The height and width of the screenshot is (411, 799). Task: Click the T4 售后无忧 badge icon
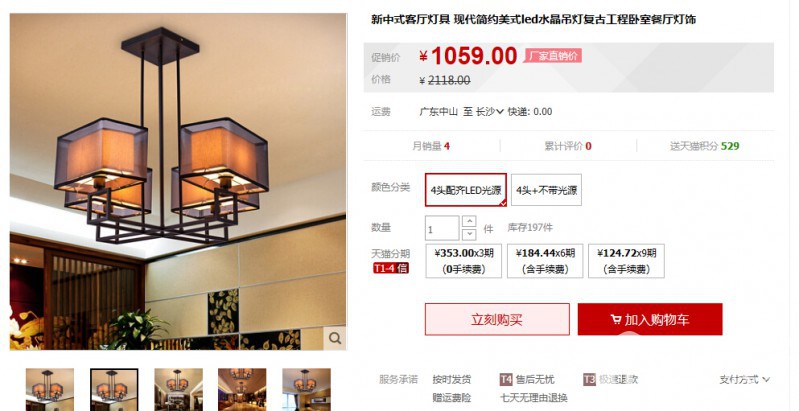[x=505, y=379]
